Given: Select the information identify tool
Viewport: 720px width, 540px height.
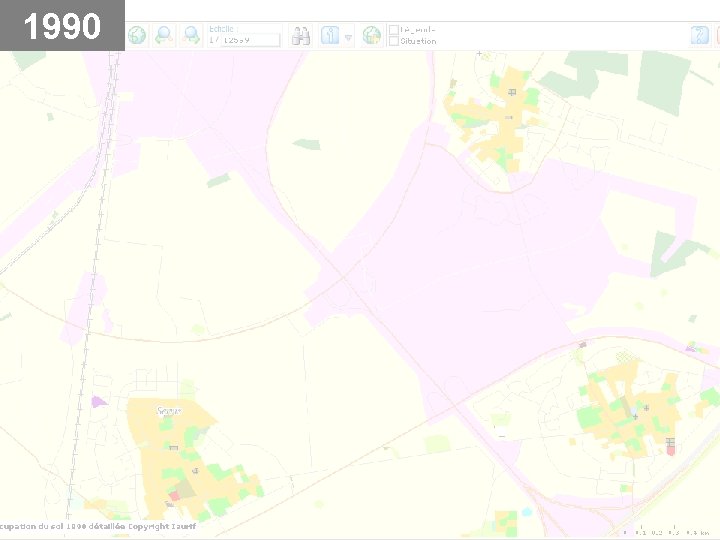Looking at the screenshot, I should coord(330,35).
